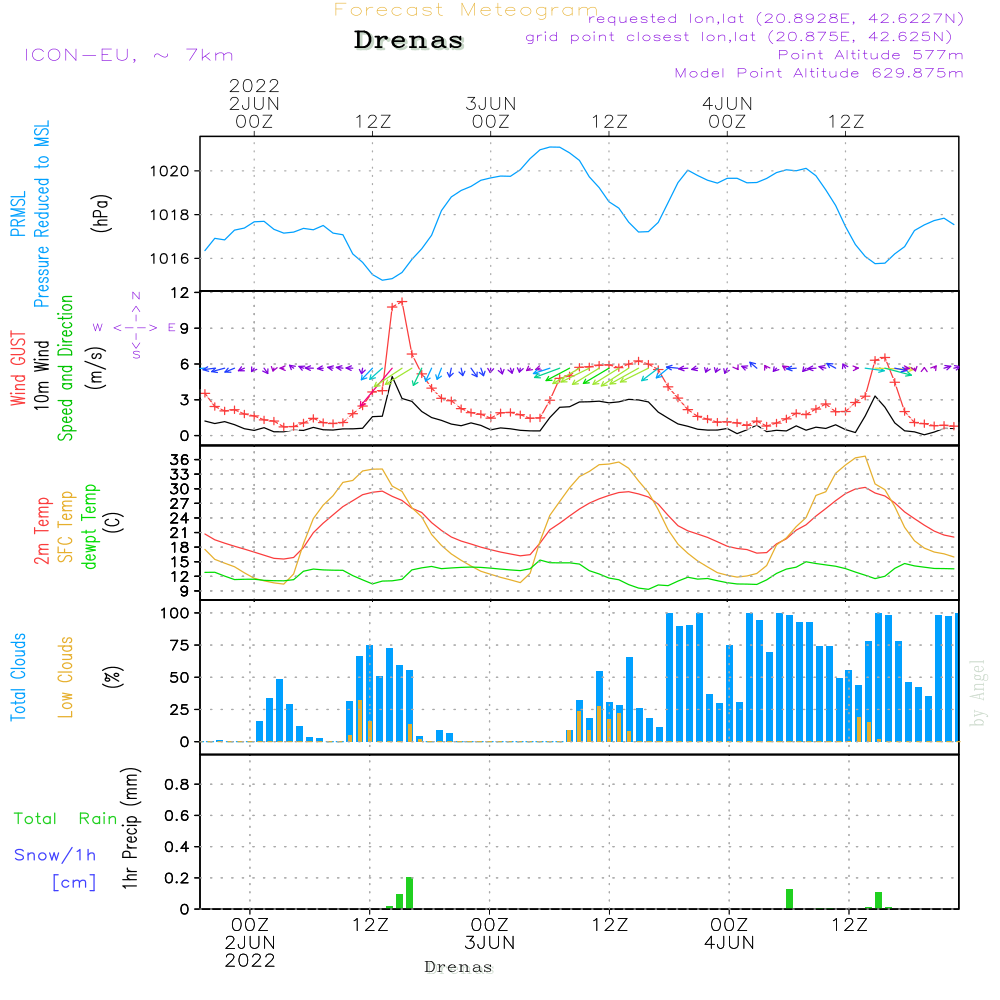Click the Low Clouds legend label
Screen dimensions: 1000x1000
point(66,677)
